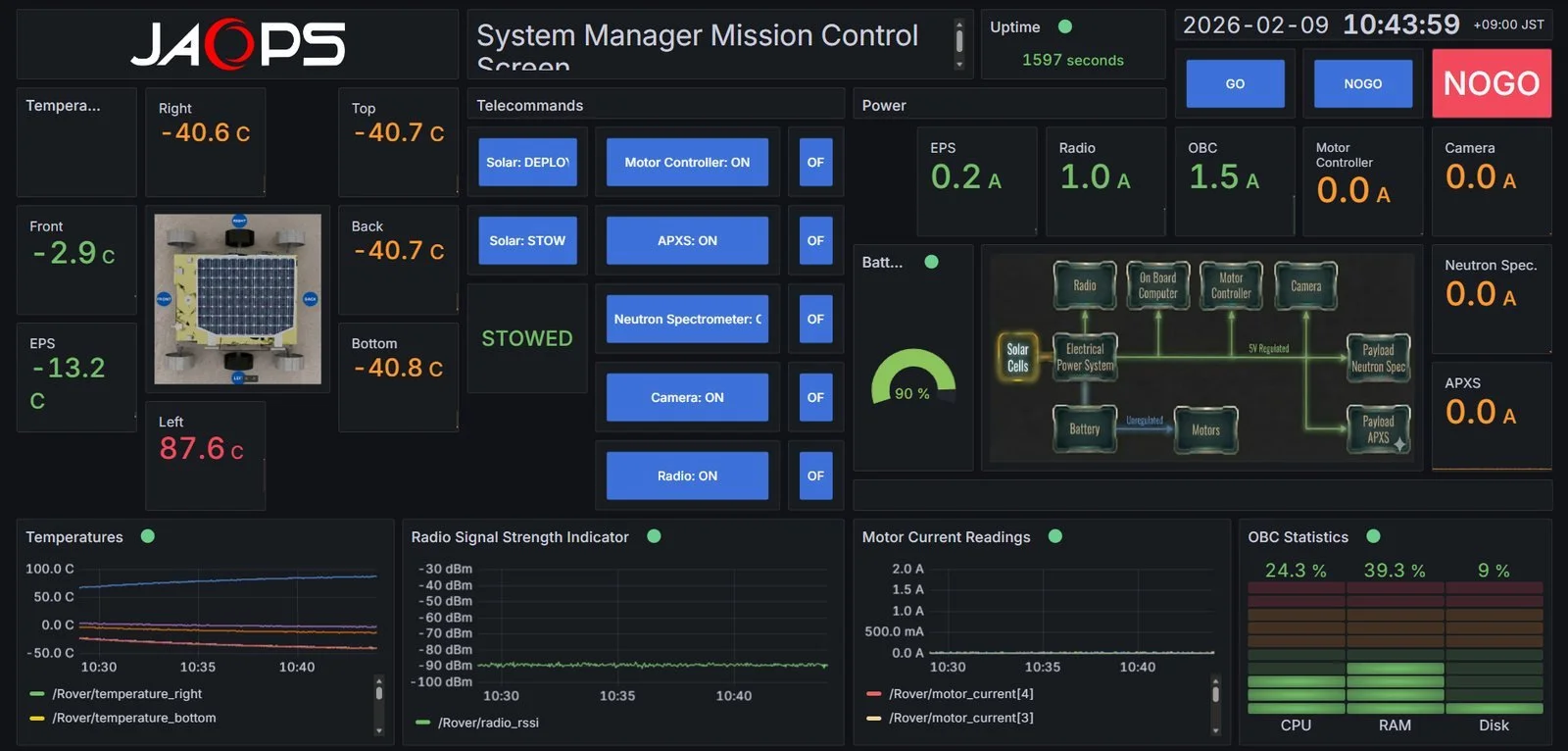Screen dimensions: 1568x751
Task: Click the 90 % battery gauge
Action: [912, 377]
